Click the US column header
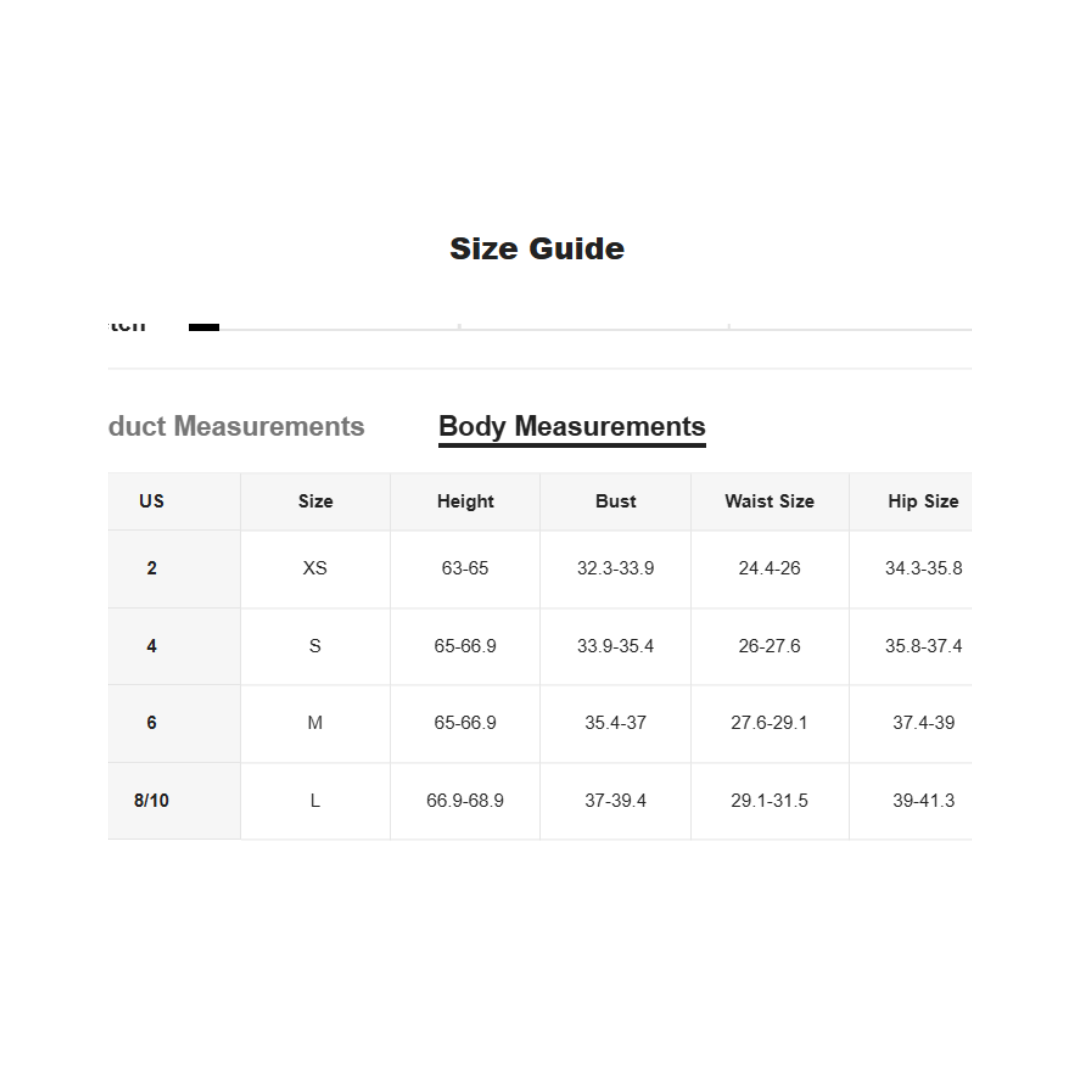 click(152, 502)
